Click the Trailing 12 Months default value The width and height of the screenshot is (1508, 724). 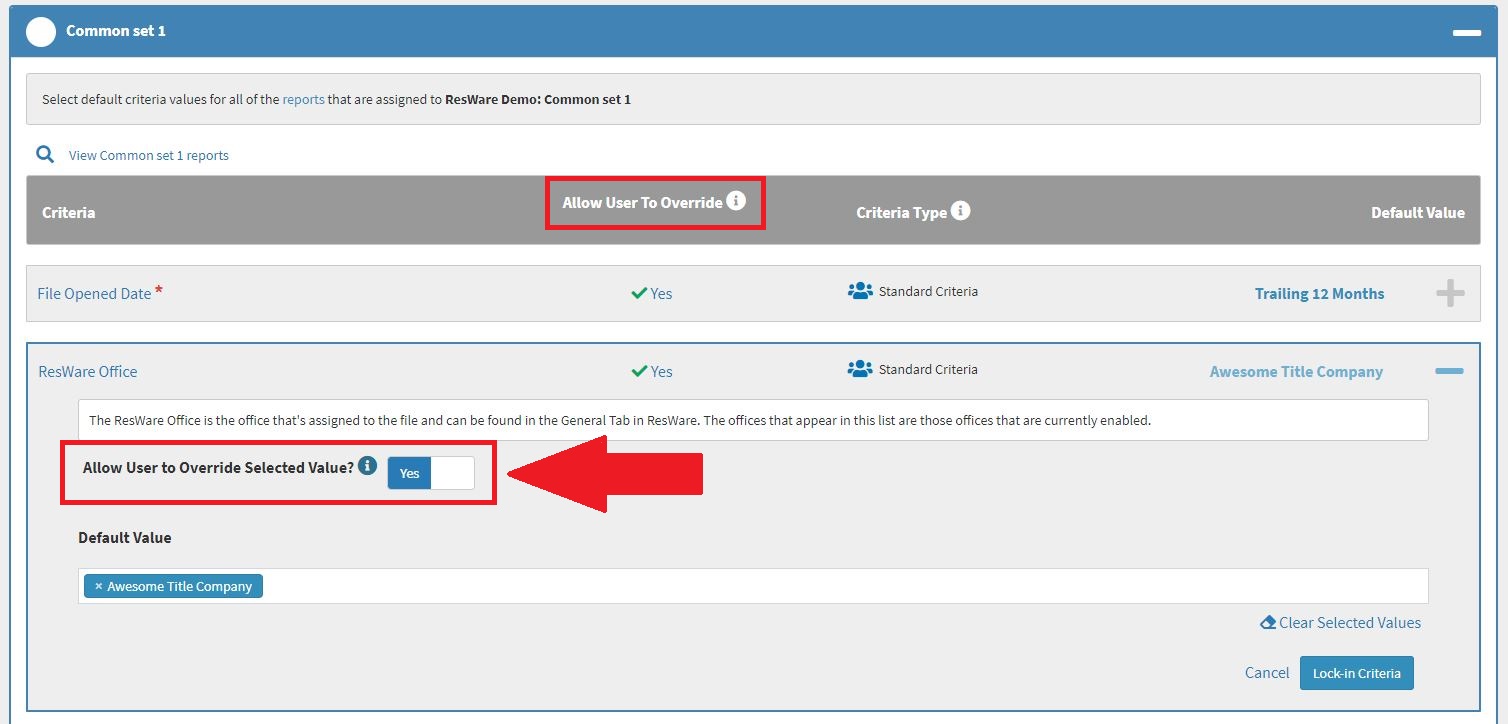(x=1319, y=293)
